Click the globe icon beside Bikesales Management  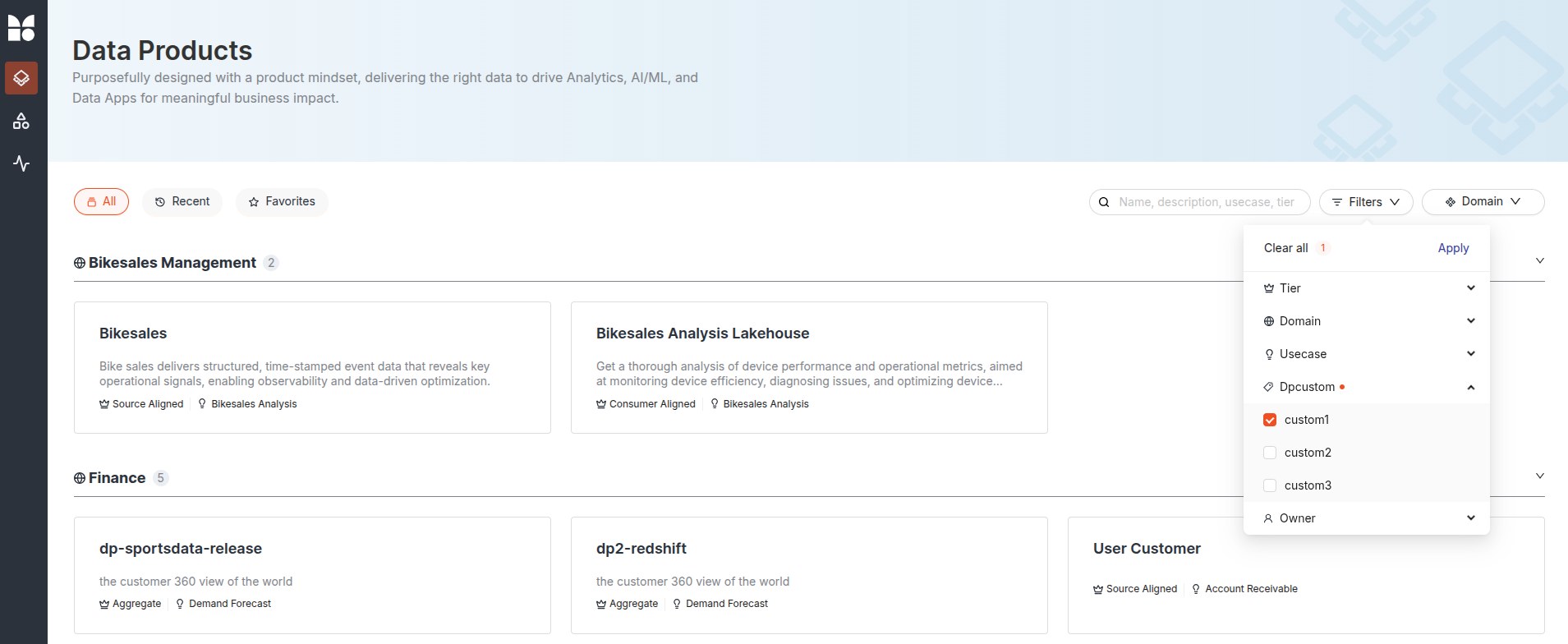(x=80, y=263)
